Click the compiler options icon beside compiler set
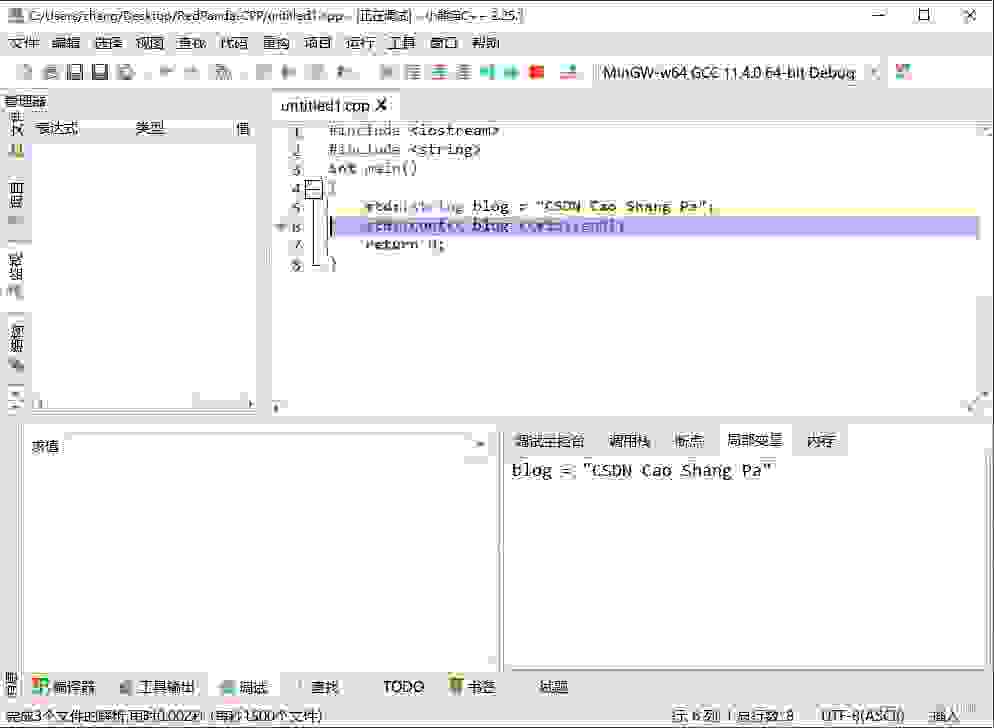This screenshot has width=994, height=728. click(903, 72)
